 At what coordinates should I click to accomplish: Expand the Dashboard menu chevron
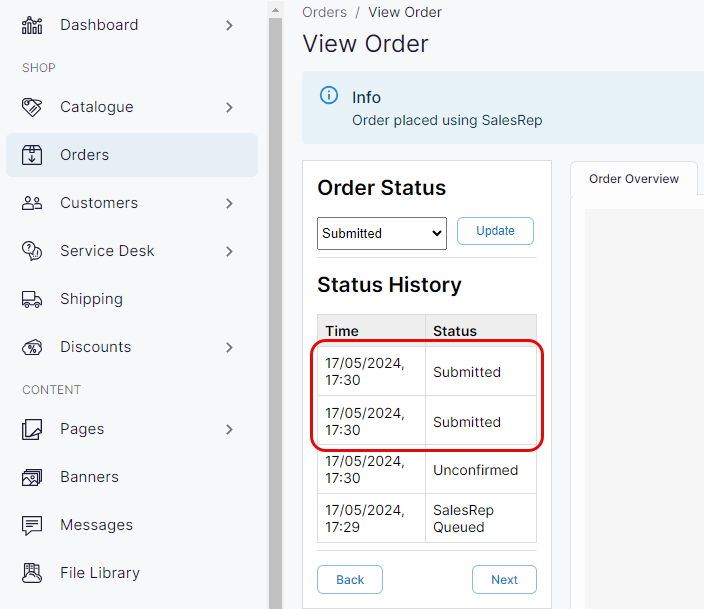pos(229,25)
